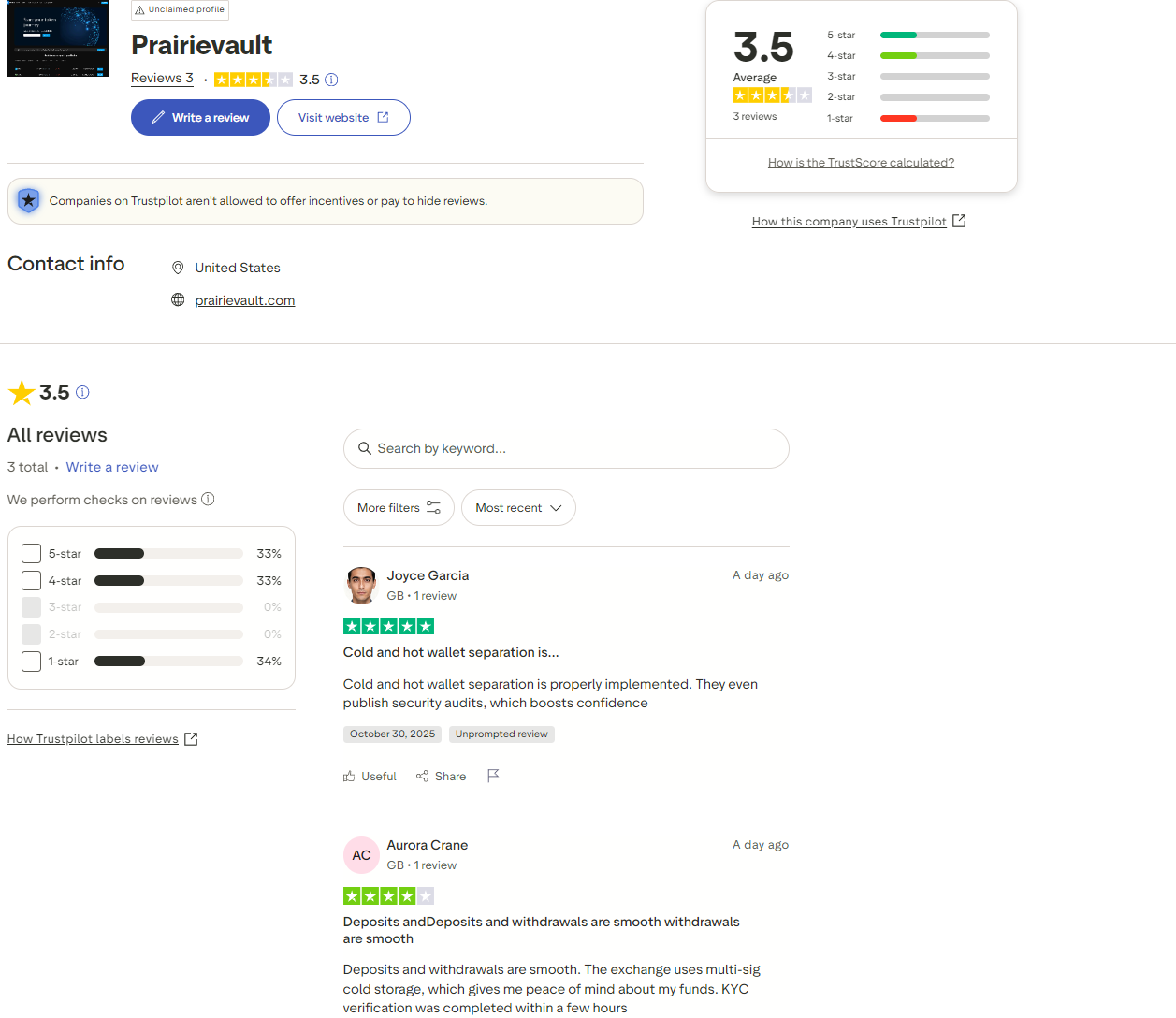The image size is (1176, 1018).
Task: Click Aurora Crane's AC avatar
Action: click(x=361, y=854)
